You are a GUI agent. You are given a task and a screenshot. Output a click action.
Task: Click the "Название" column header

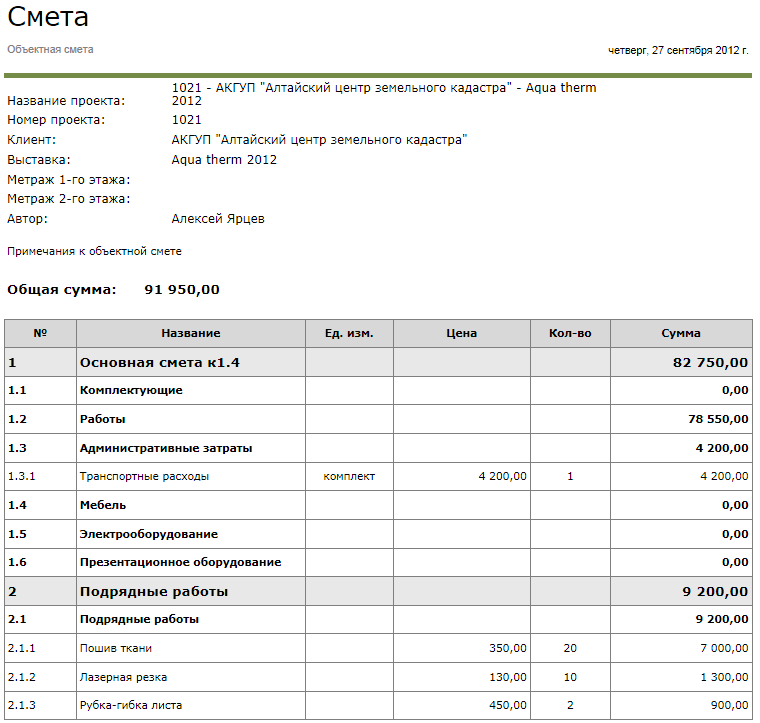190,333
